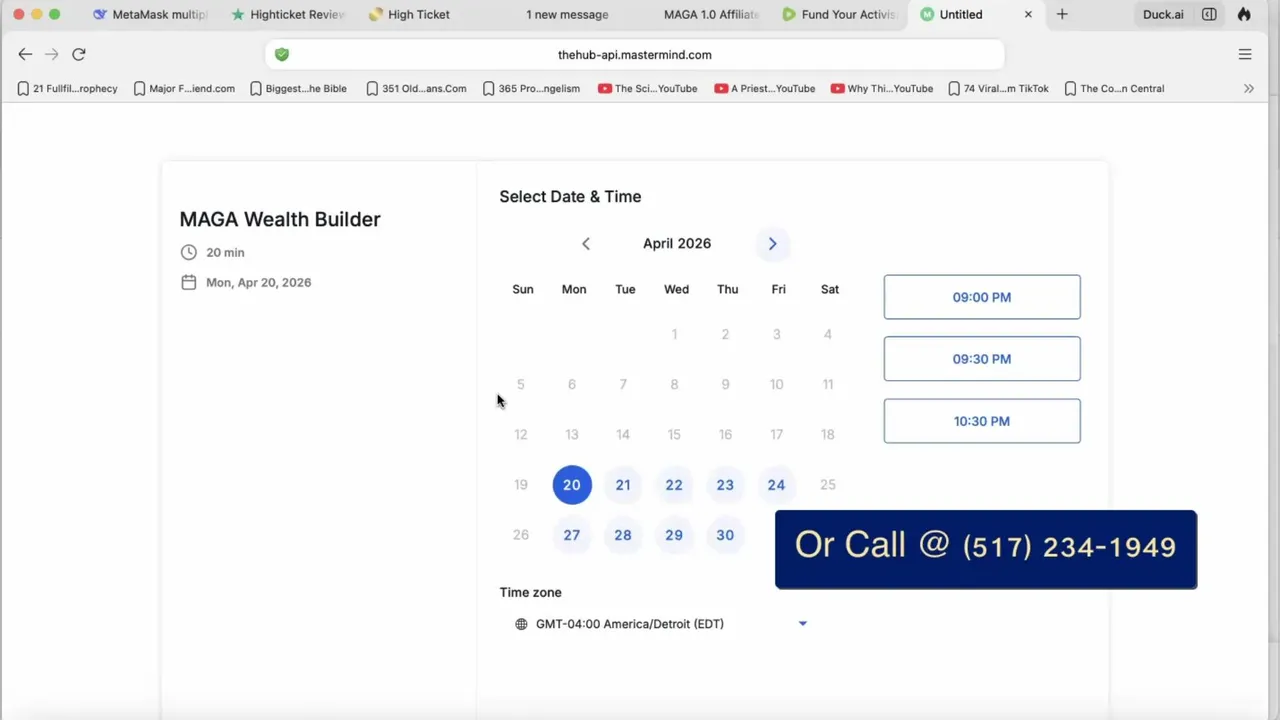
Task: Click the April 2026 month label
Action: coord(677,243)
